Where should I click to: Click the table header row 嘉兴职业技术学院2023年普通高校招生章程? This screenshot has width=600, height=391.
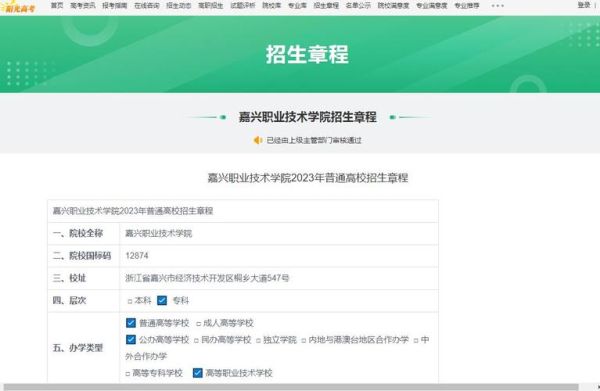[243, 211]
